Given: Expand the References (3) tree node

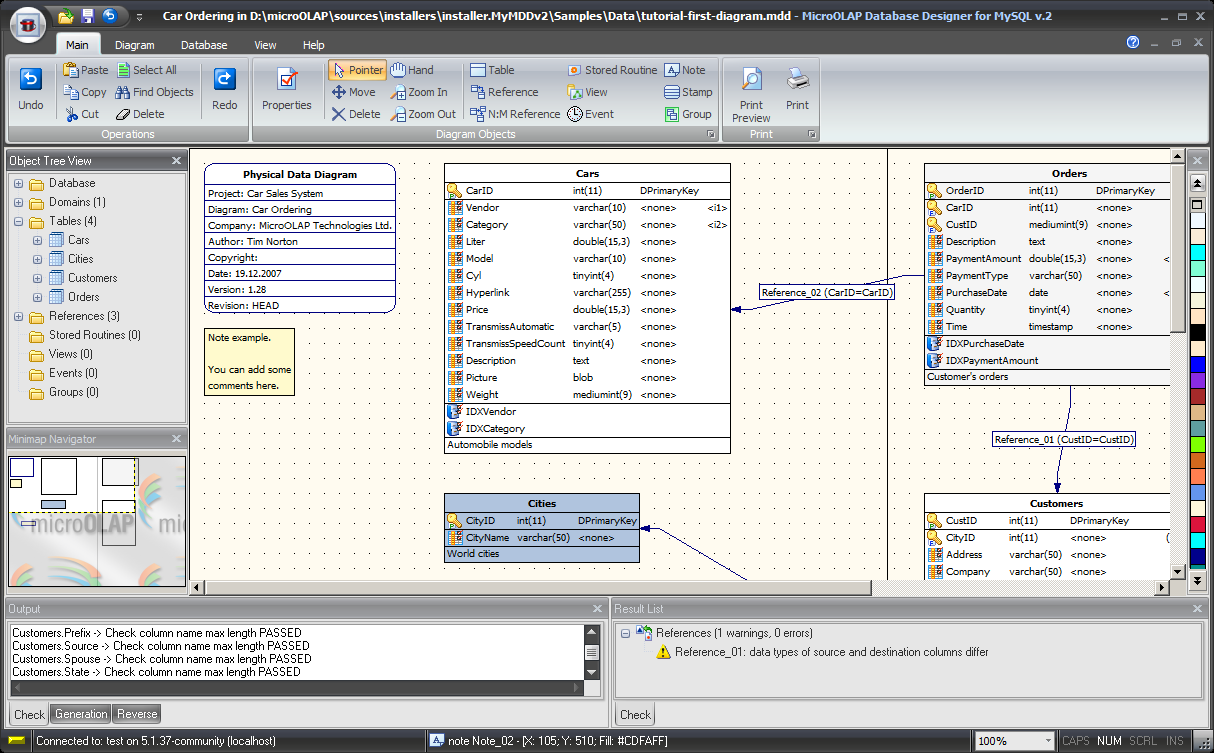Looking at the screenshot, I should pyautogui.click(x=19, y=317).
